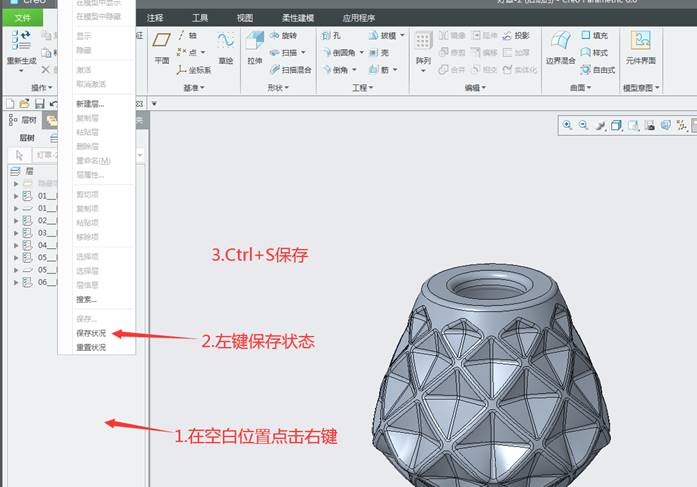Switch to the 应用程序 ribbon tab
Image resolution: width=697 pixels, height=487 pixels.
tap(359, 18)
